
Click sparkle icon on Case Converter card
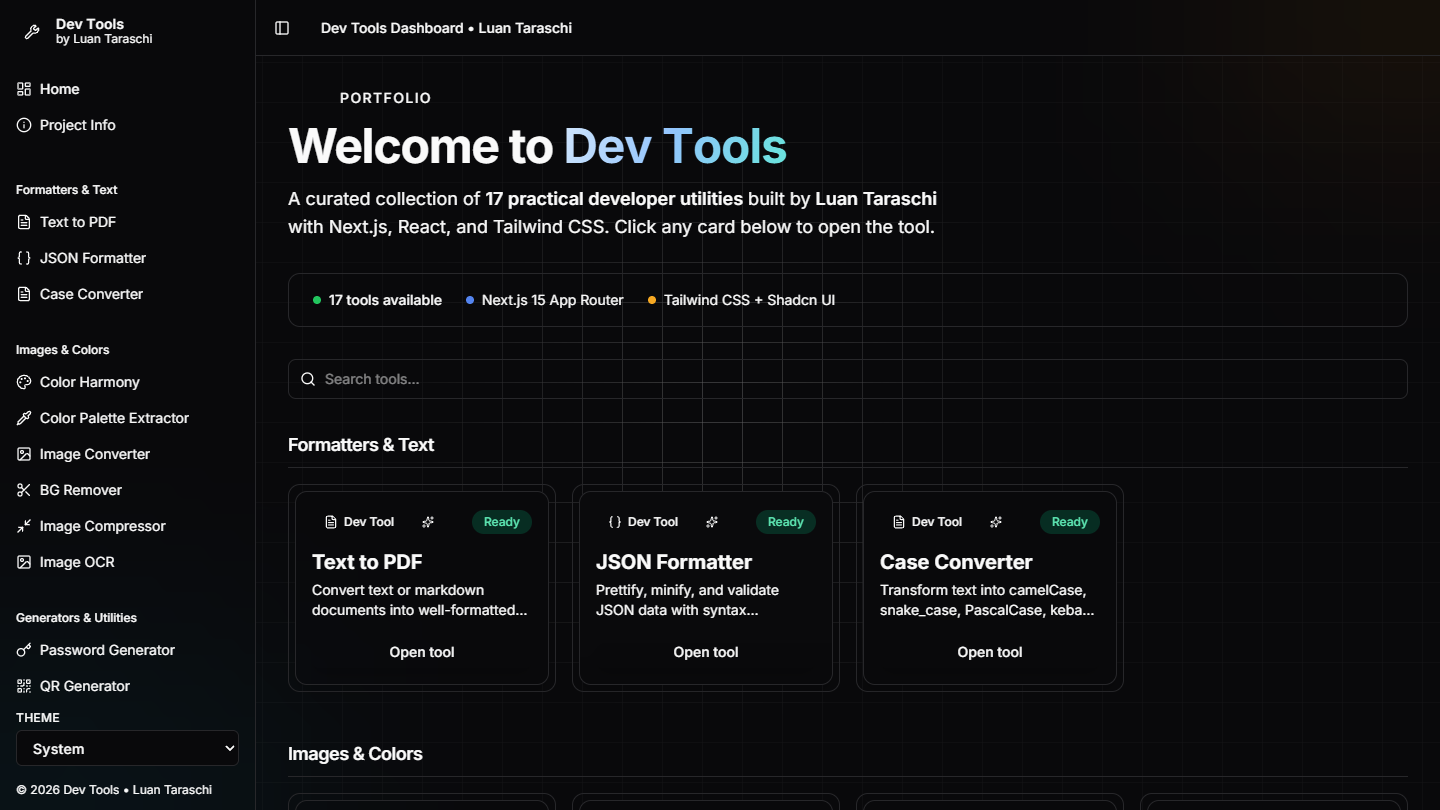(x=996, y=522)
